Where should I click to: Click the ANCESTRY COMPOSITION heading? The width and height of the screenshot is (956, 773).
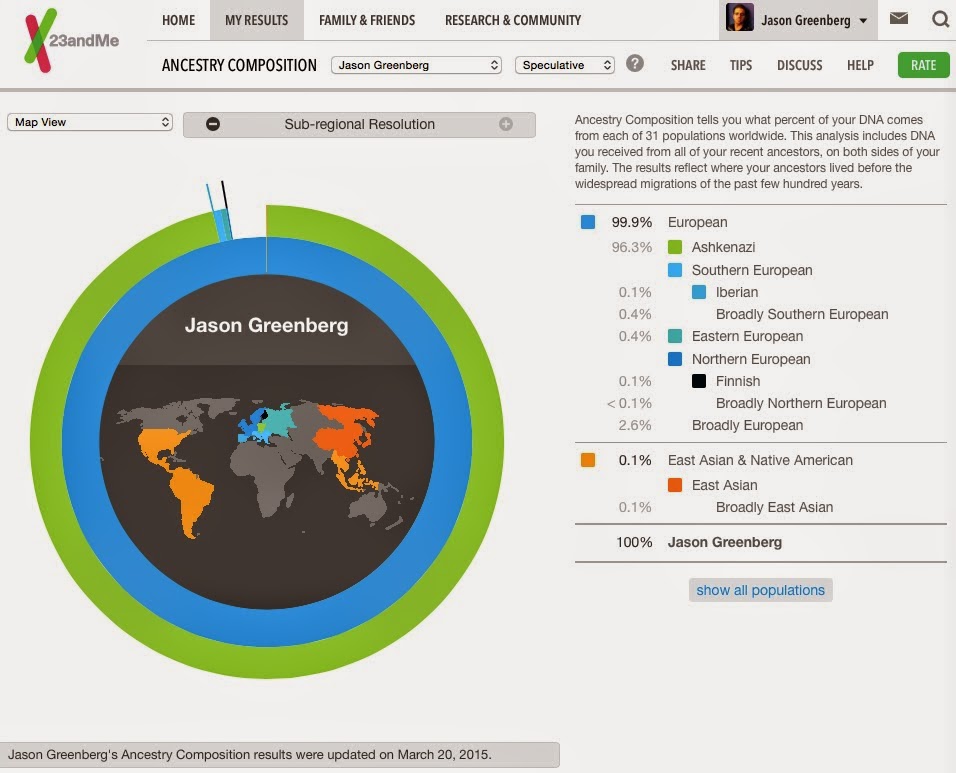click(239, 65)
